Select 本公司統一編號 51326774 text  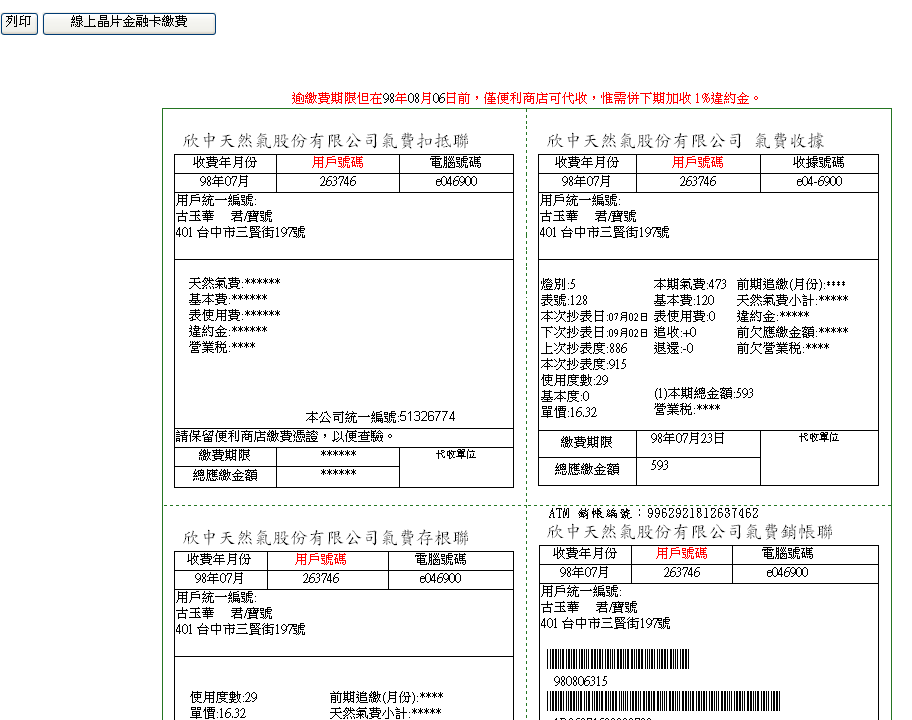coord(380,416)
